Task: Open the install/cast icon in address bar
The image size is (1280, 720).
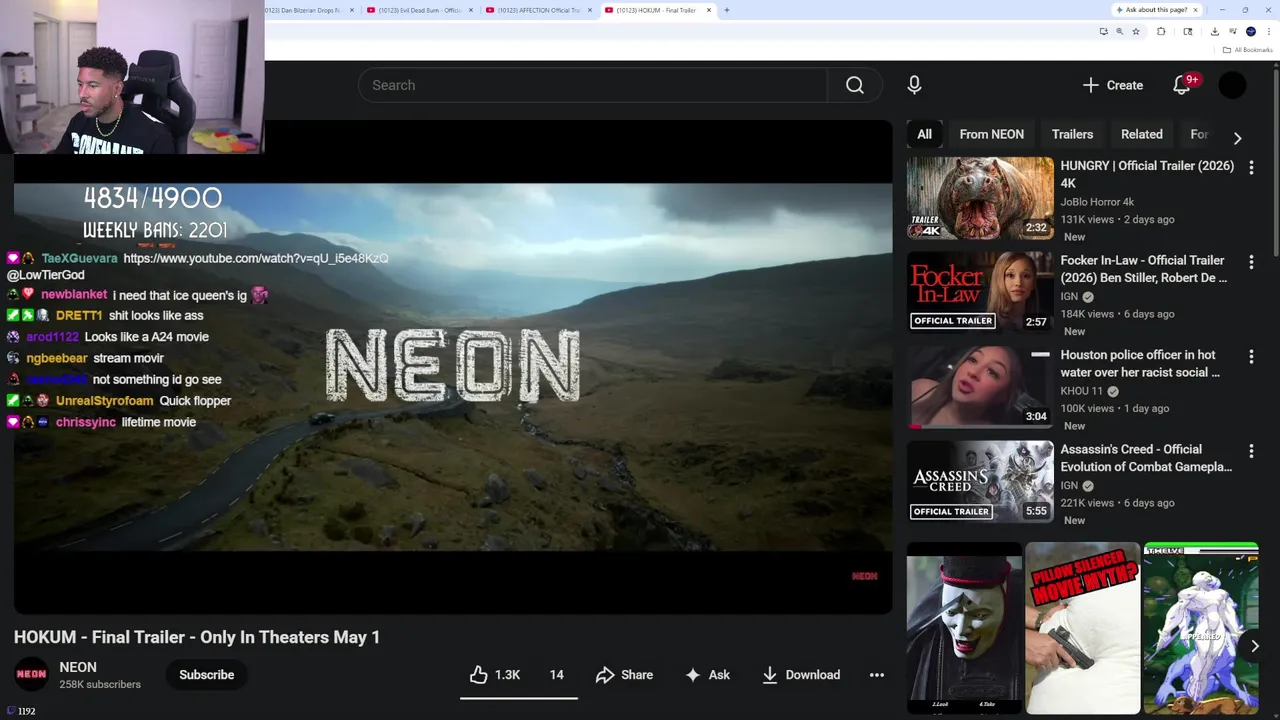Action: 1103,31
